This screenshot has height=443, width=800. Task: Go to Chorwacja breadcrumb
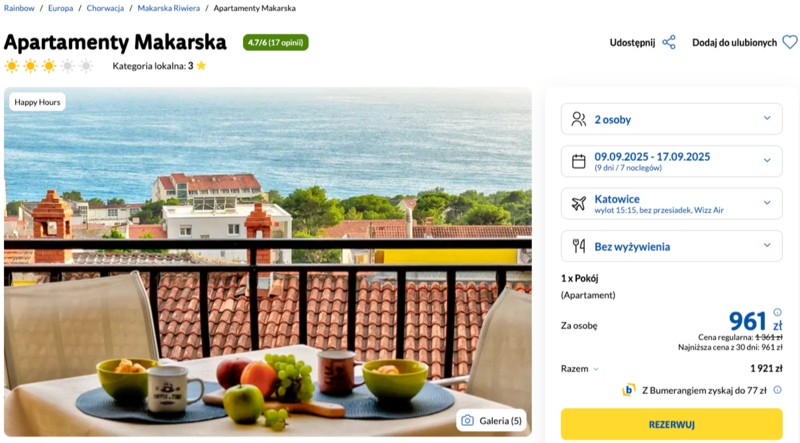pos(105,8)
